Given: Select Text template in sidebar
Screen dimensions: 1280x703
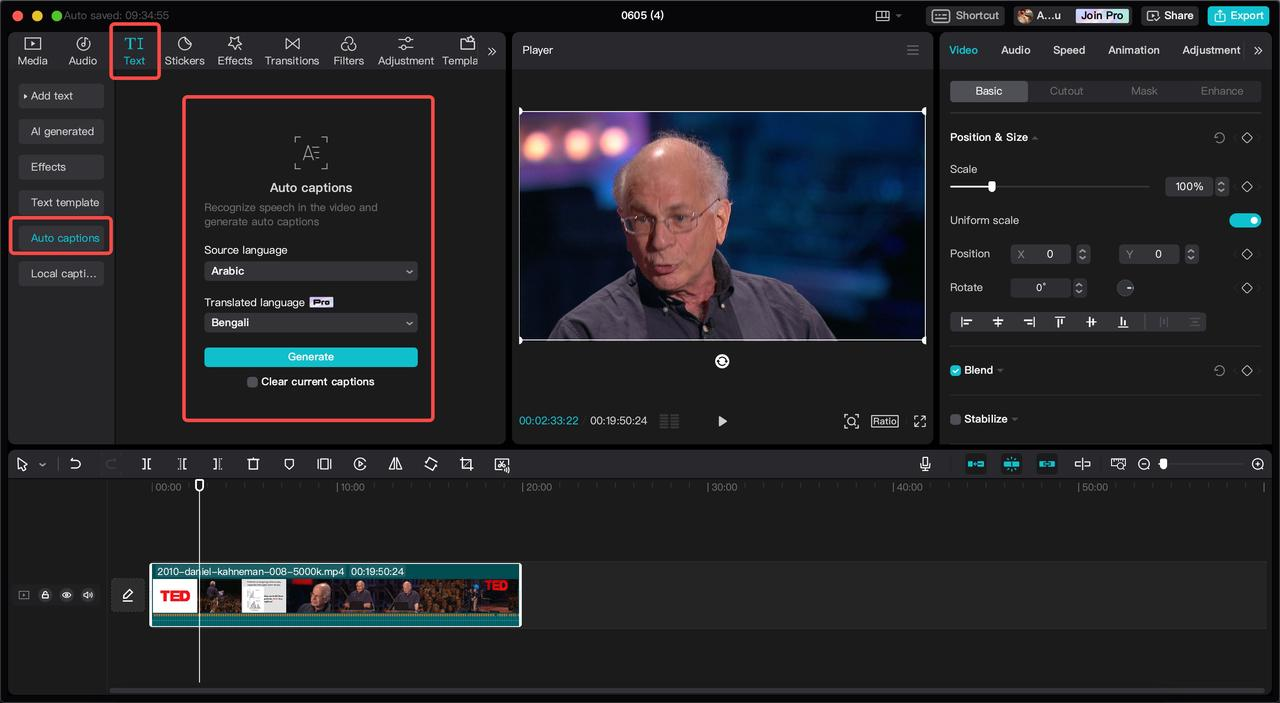Looking at the screenshot, I should 61,202.
